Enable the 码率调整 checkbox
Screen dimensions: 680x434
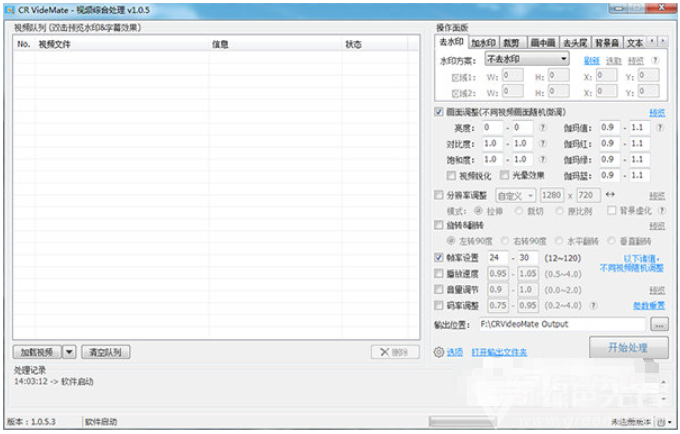[438, 306]
